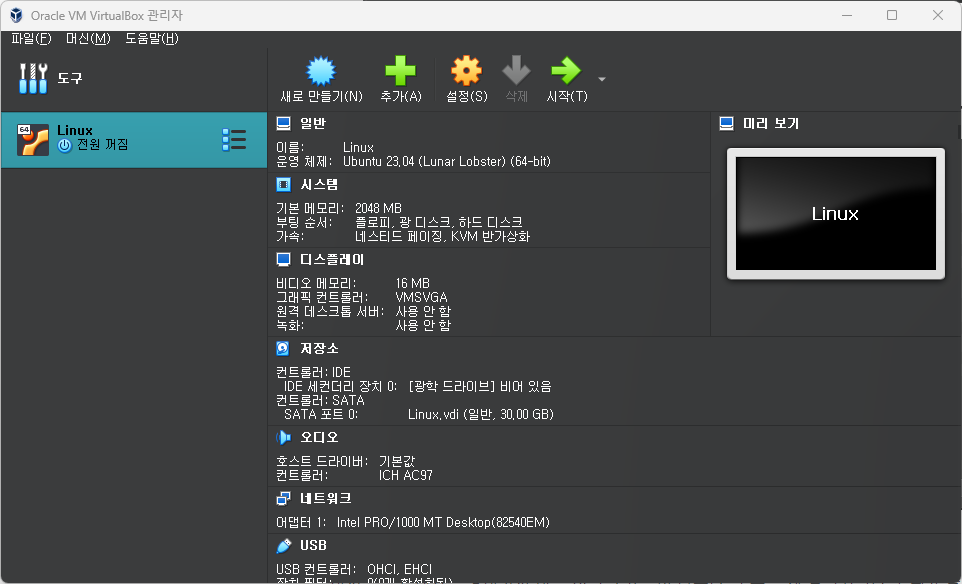Click [광학 드라이브] 비어 있음 entry
The width and height of the screenshot is (962, 584).
[x=480, y=386]
